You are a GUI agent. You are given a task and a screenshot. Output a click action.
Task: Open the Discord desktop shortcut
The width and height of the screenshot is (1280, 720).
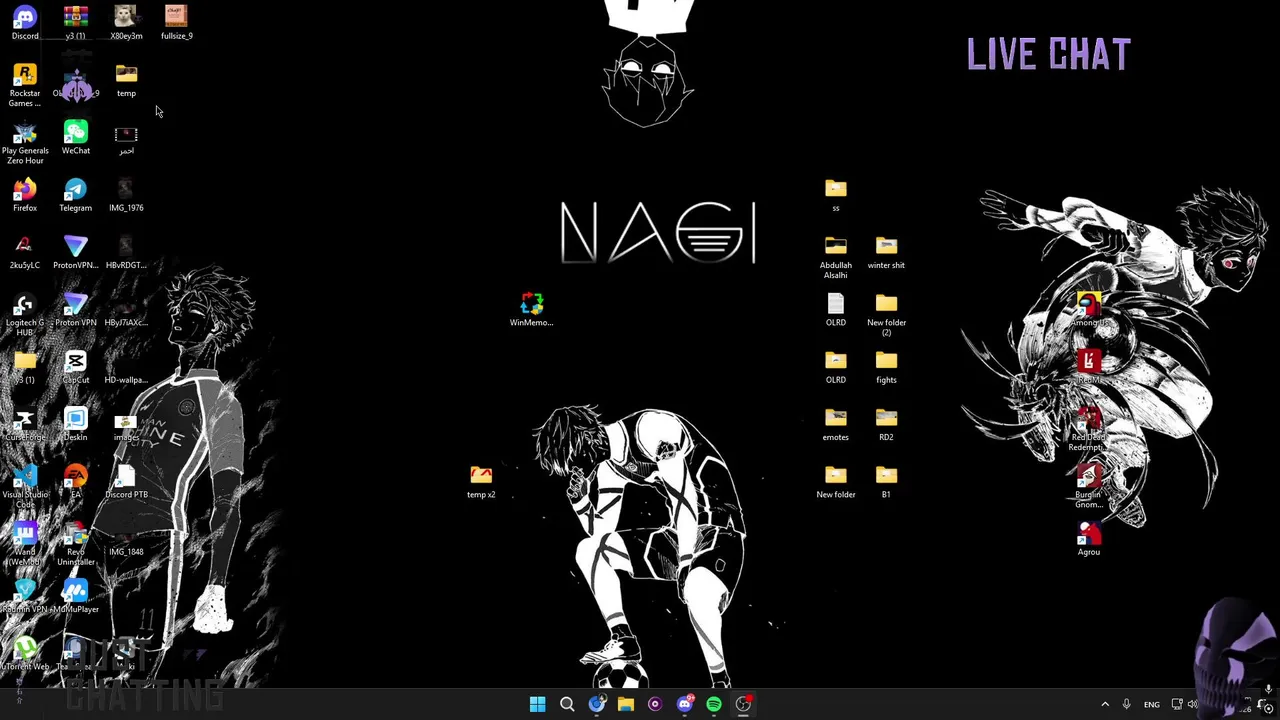click(x=25, y=22)
